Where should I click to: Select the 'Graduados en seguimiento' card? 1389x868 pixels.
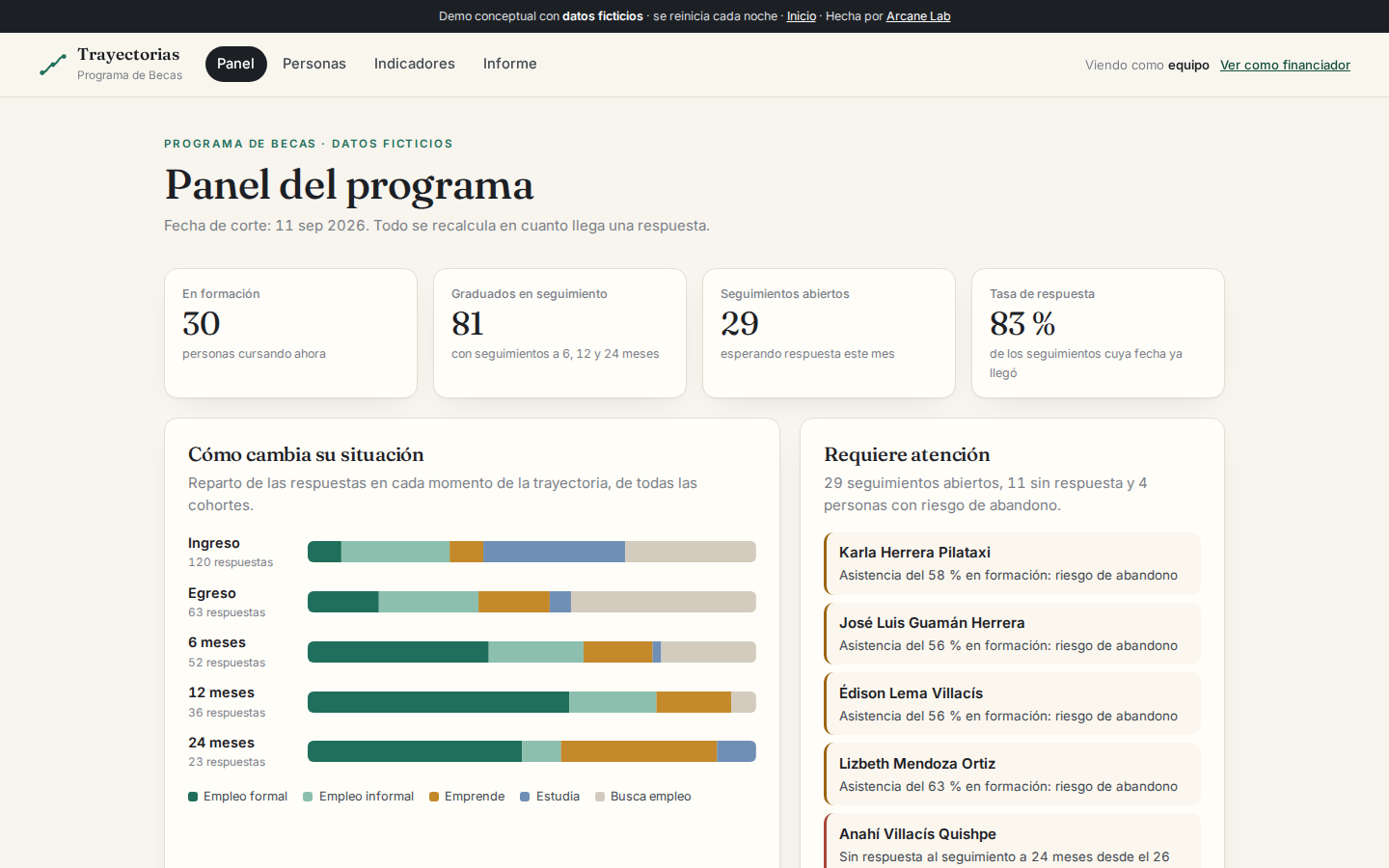(x=559, y=333)
